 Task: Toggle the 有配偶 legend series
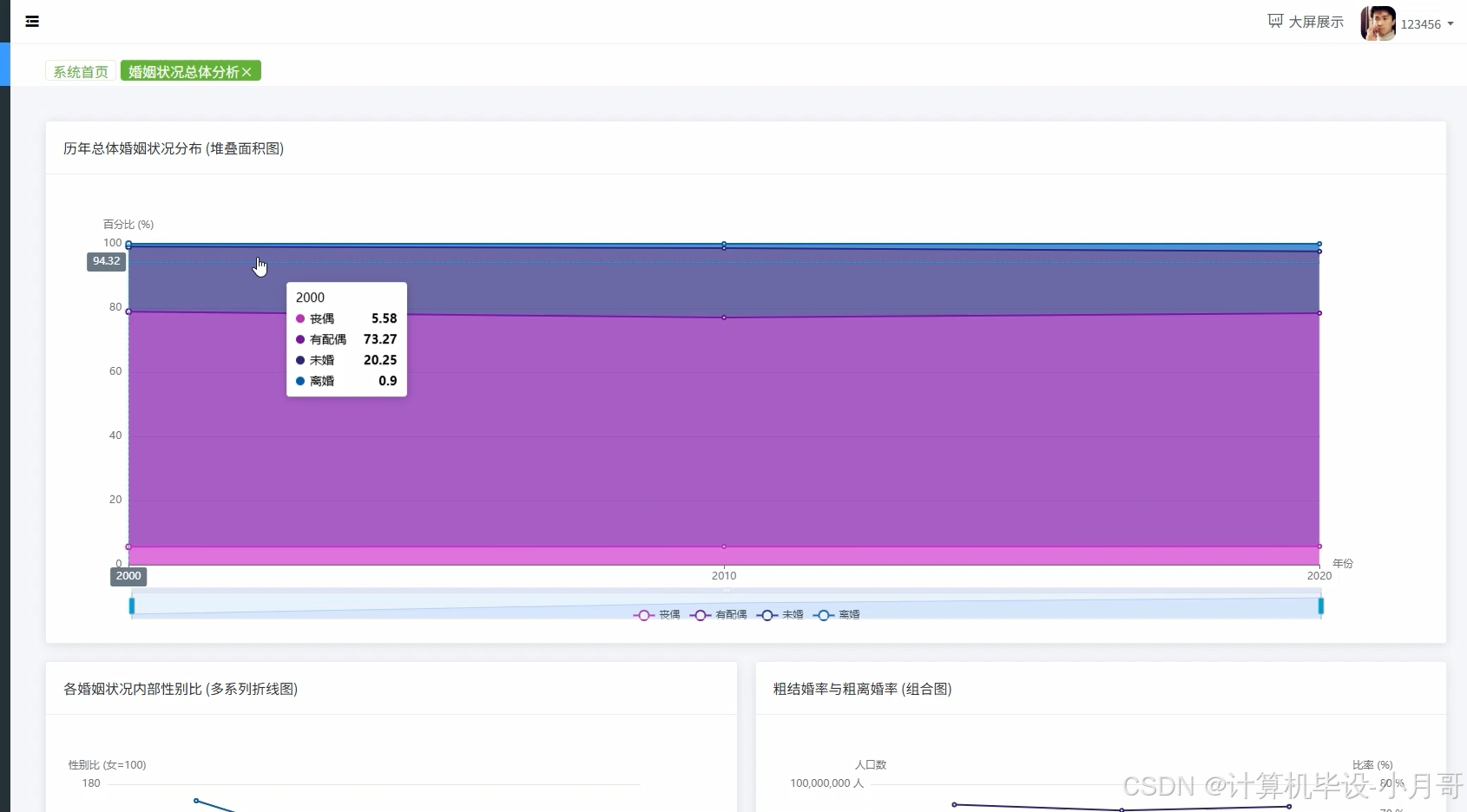click(718, 614)
